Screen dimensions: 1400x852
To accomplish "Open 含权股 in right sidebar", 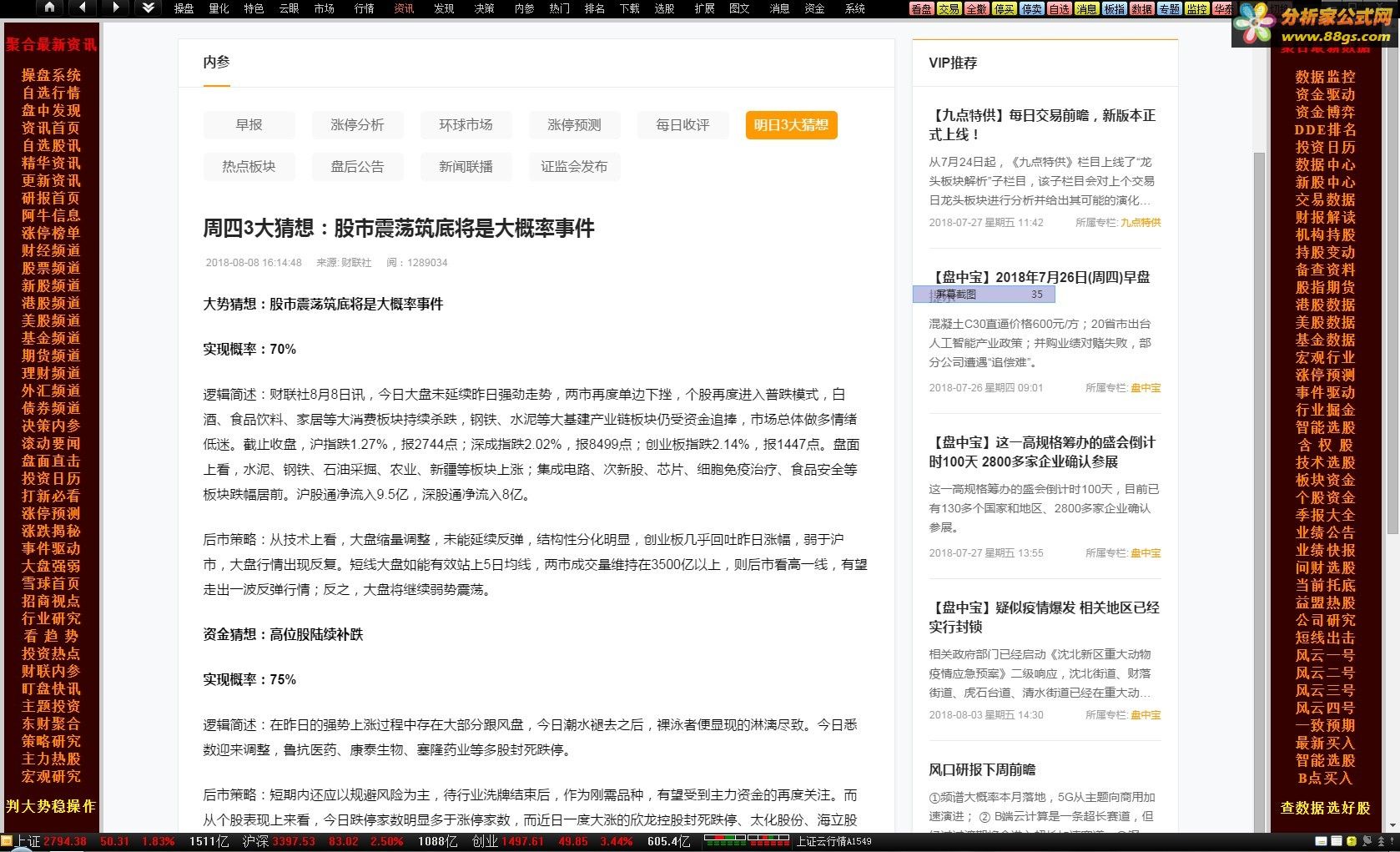I will [x=1325, y=445].
